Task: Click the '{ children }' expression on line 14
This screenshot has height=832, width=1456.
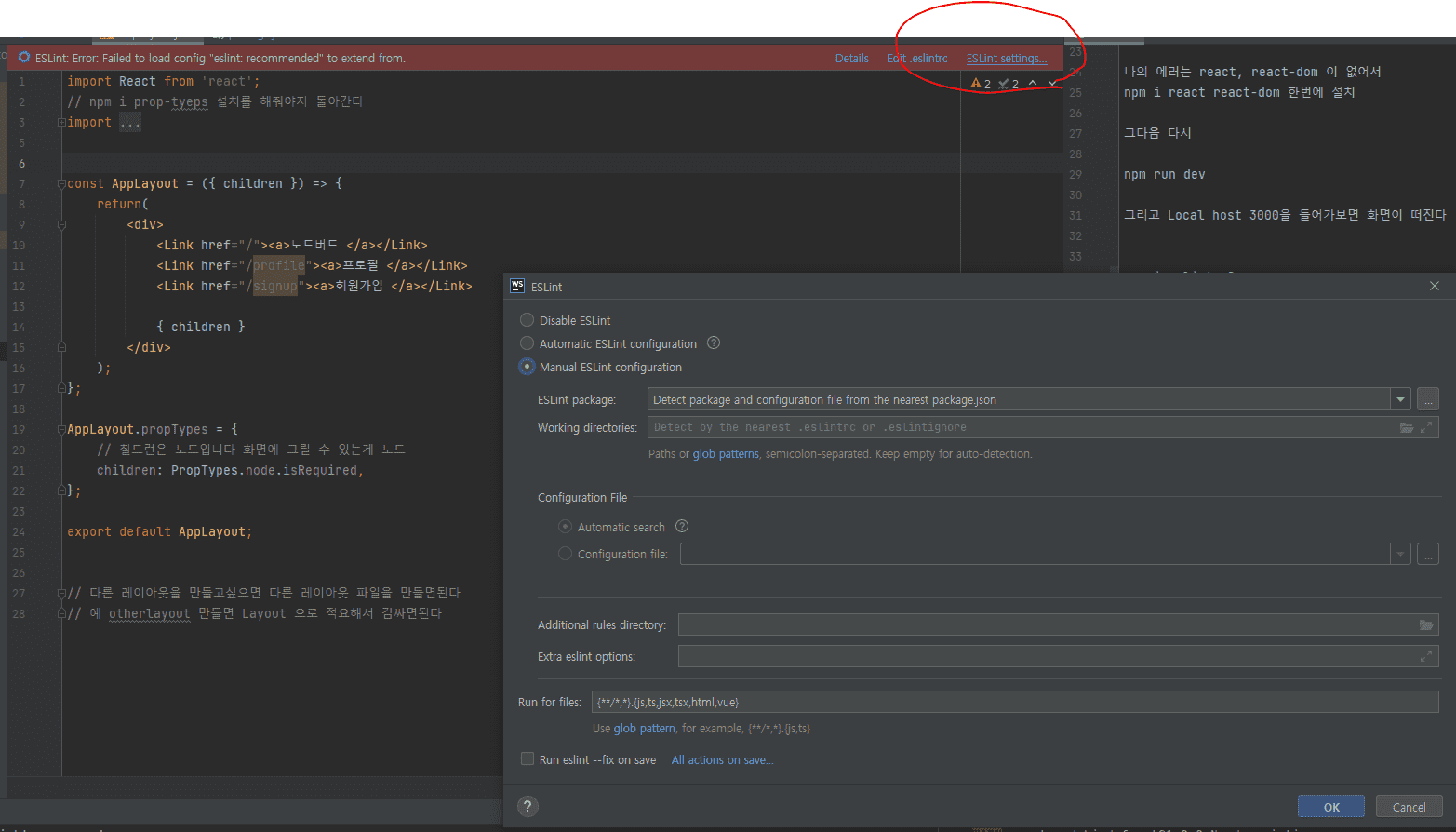Action: [200, 327]
